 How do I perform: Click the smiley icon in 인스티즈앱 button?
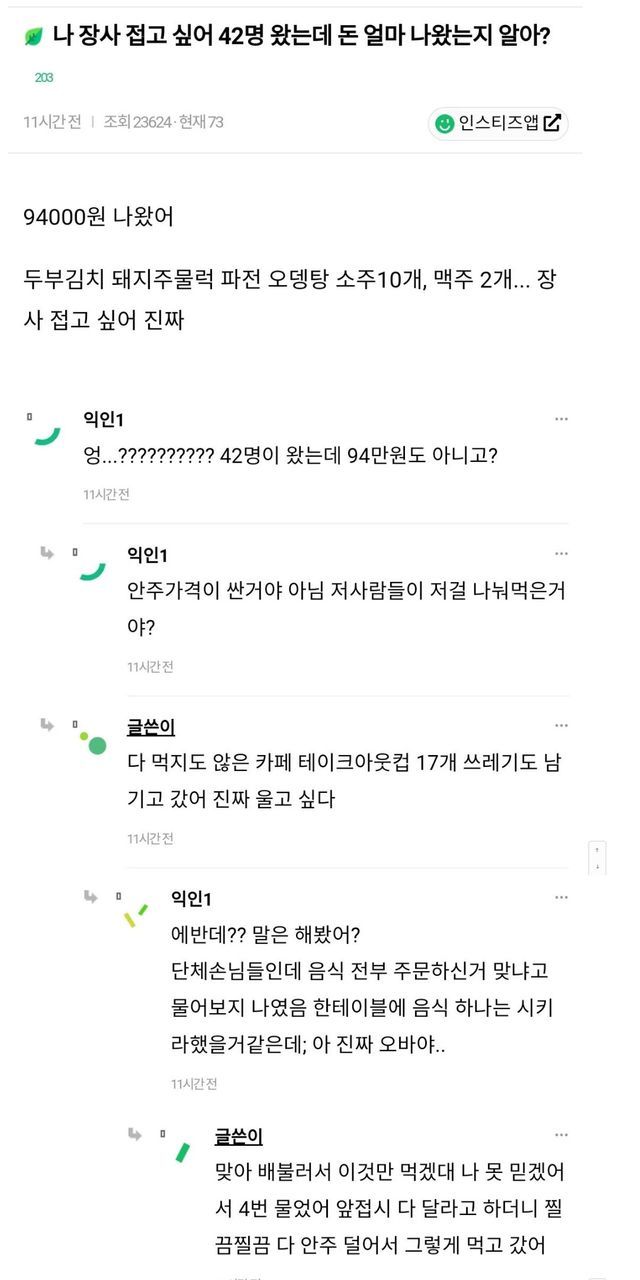pyautogui.click(x=444, y=123)
